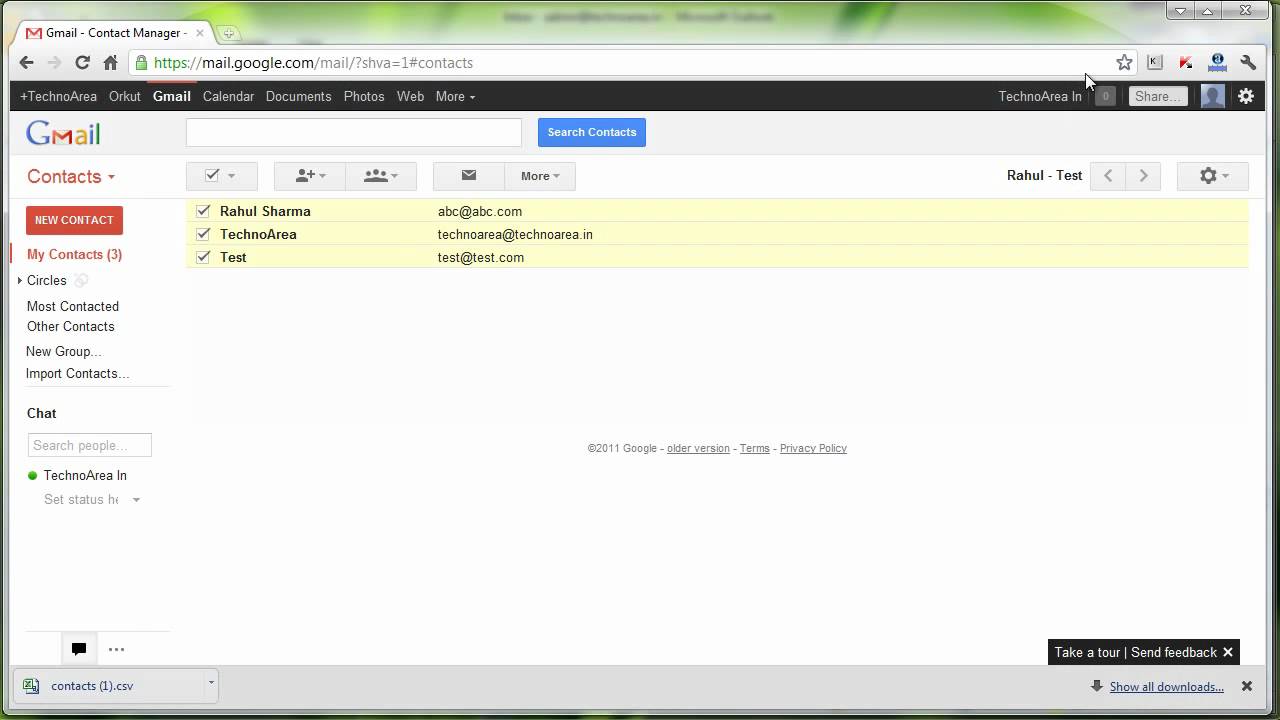Open the Google bar options gear icon
The height and width of the screenshot is (720, 1280).
point(1246,96)
